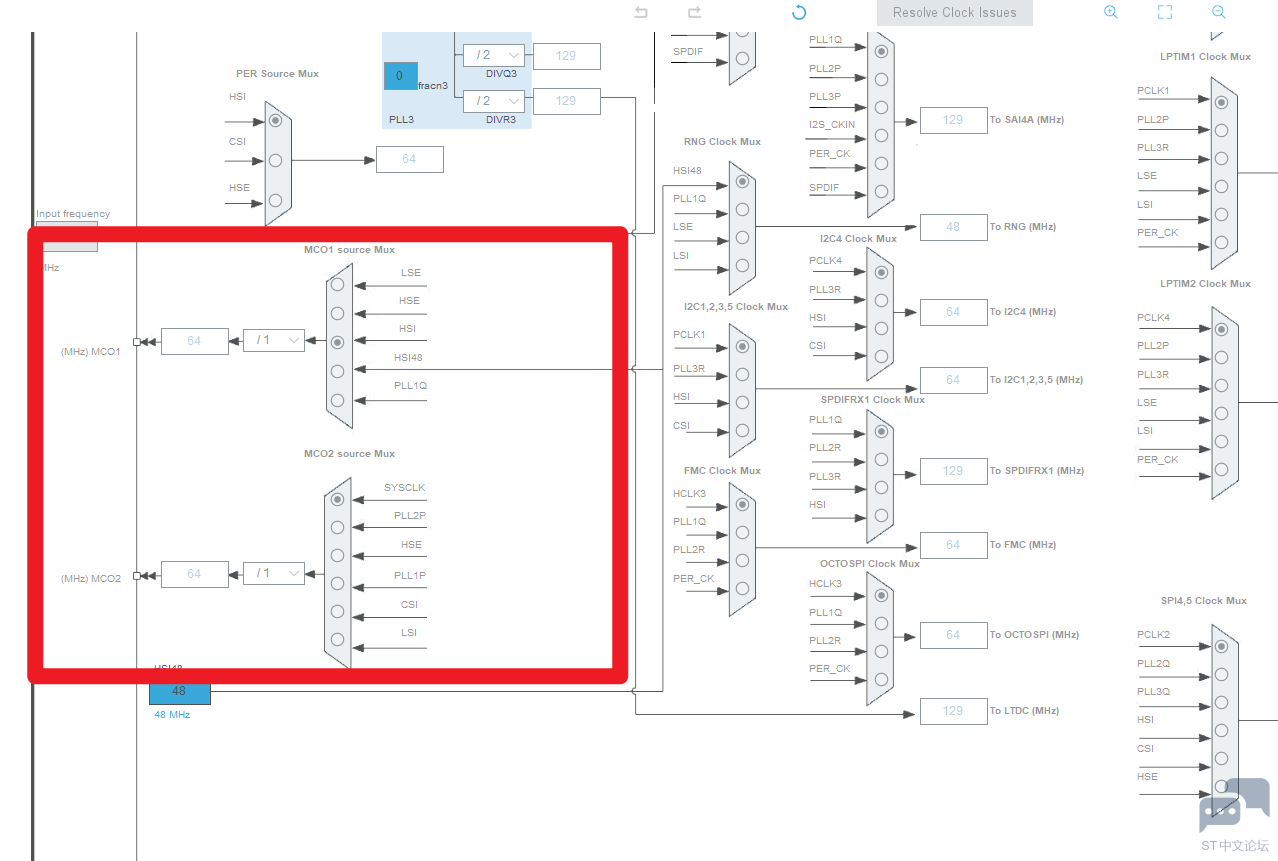Open the ST forum chat bubble icon
Viewport: 1278px width, 861px height.
tap(1234, 806)
